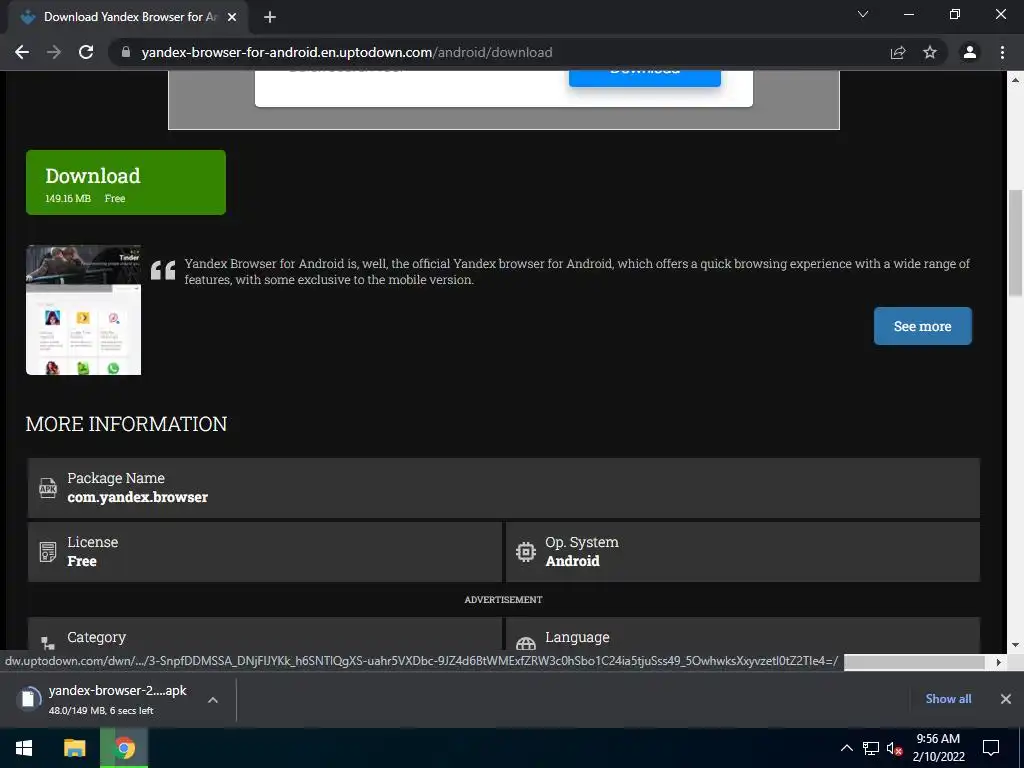The height and width of the screenshot is (768, 1024).
Task: Show hidden system tray icons
Action: (x=846, y=748)
